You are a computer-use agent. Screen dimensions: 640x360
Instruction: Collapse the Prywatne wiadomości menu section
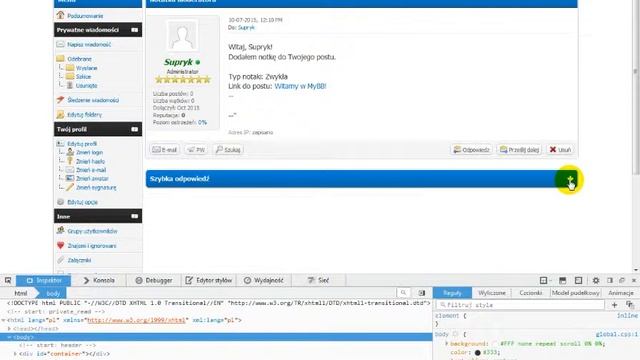coord(134,30)
